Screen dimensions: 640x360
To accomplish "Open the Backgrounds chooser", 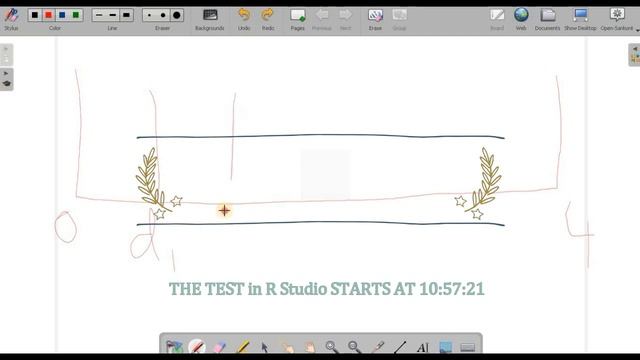I will click(210, 19).
